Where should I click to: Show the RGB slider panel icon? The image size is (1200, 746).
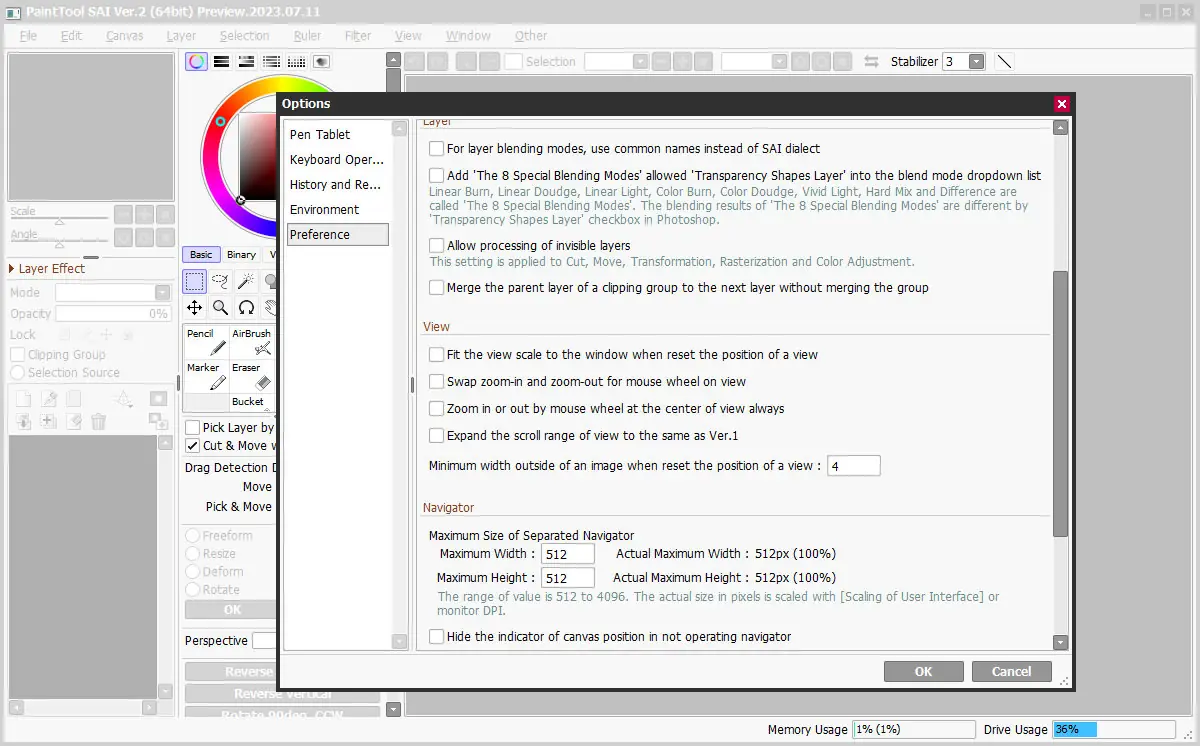222,62
